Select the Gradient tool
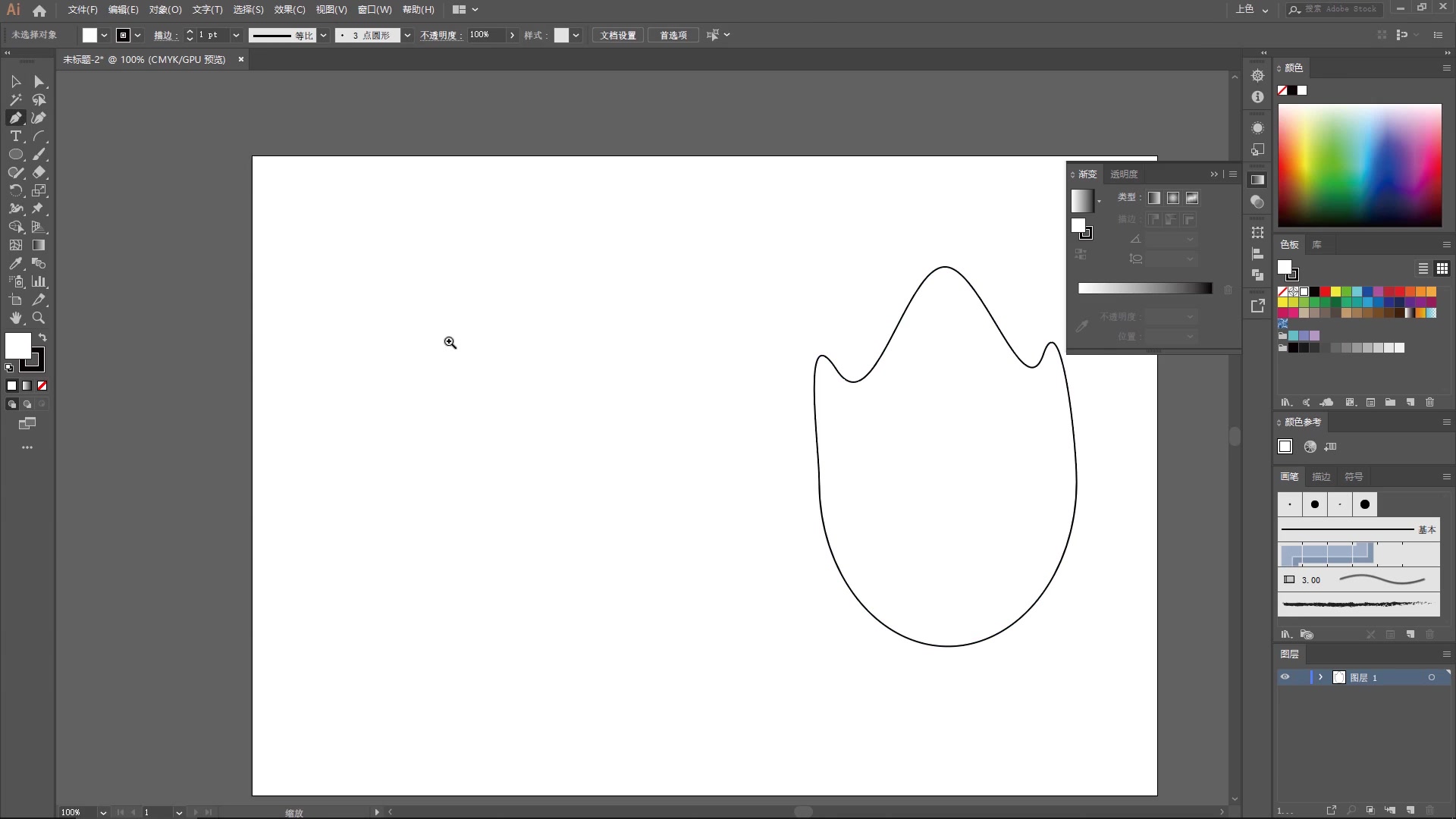Screen dimensions: 1456x819 coord(39,246)
